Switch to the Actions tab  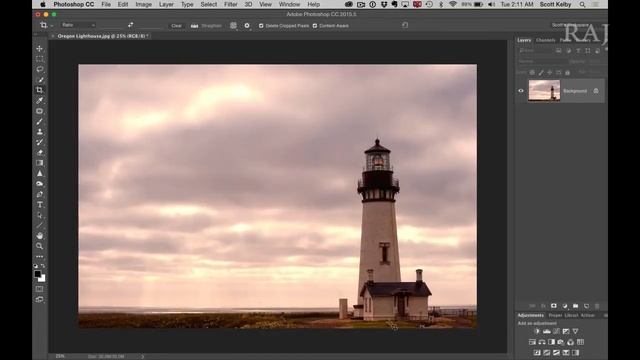click(587, 315)
